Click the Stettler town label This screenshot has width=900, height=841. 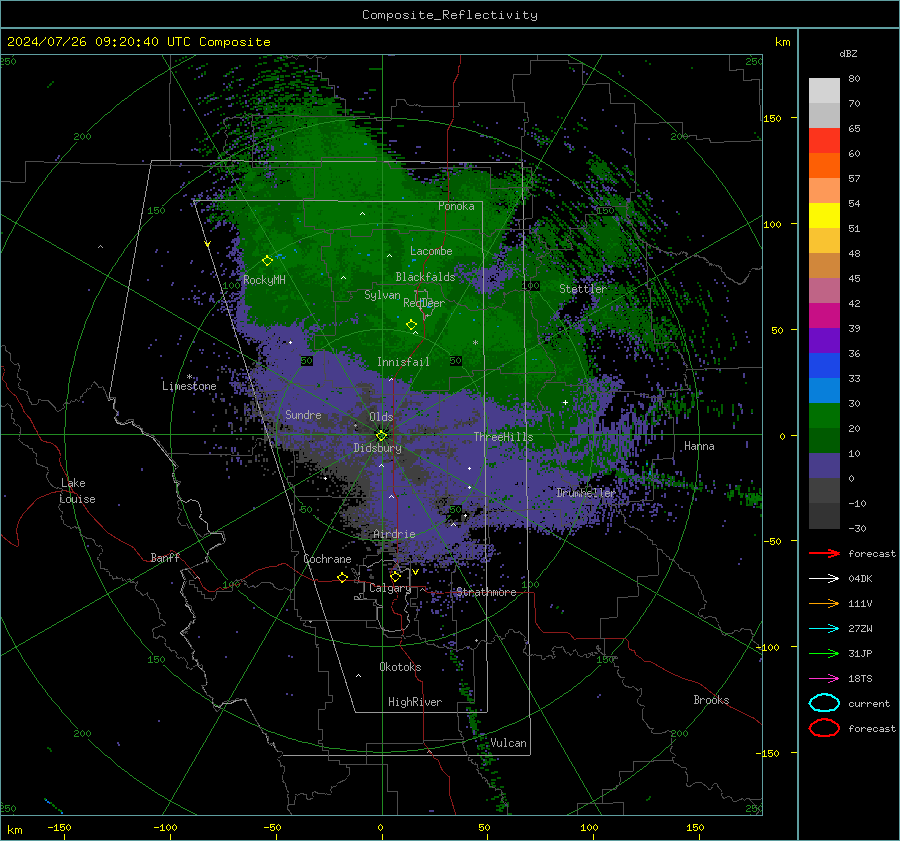(583, 289)
